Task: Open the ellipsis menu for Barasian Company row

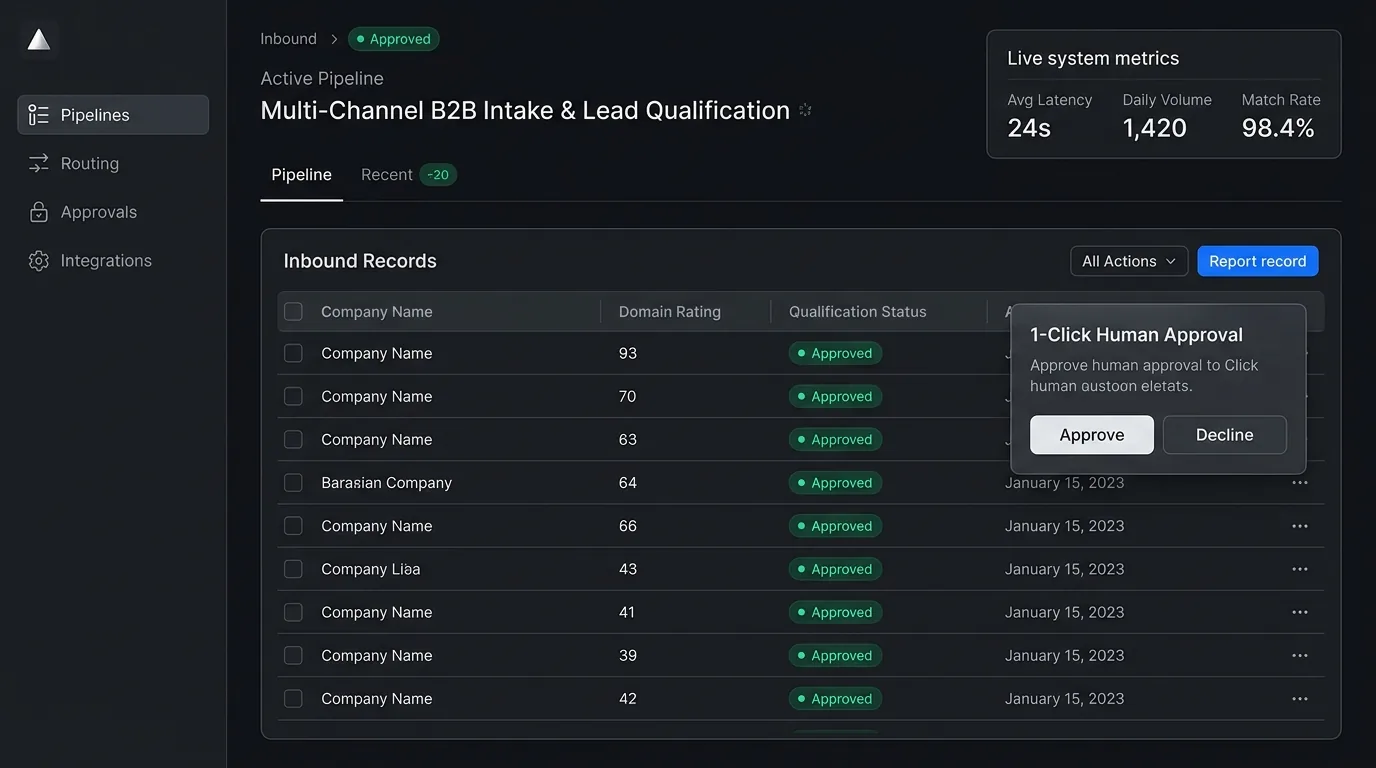Action: tap(1300, 483)
